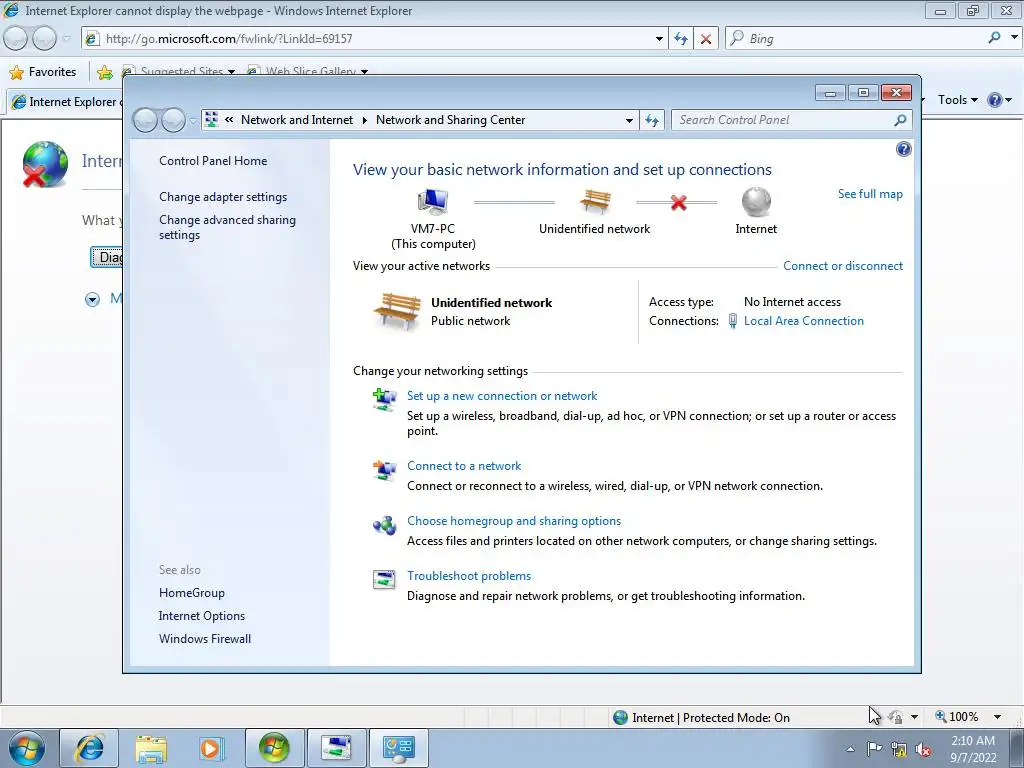Click Connect or disconnect link
The height and width of the screenshot is (768, 1024).
click(843, 266)
